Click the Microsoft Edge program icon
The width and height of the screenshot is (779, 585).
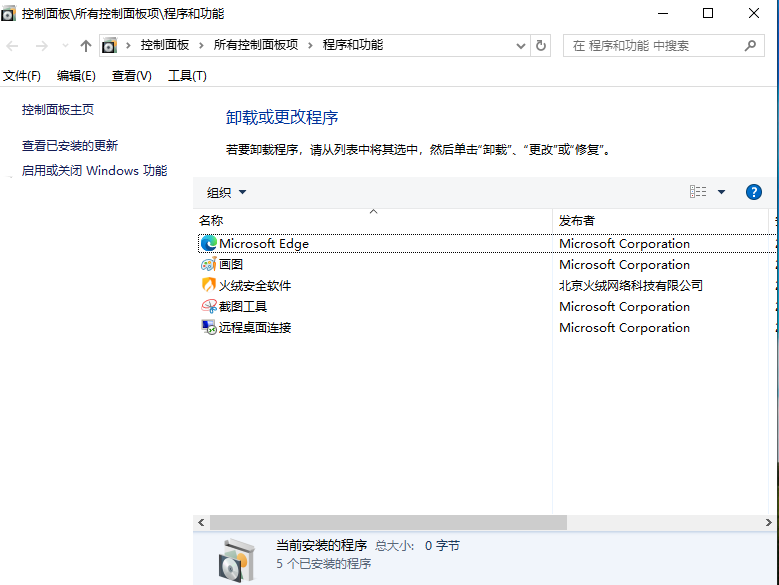coord(209,243)
